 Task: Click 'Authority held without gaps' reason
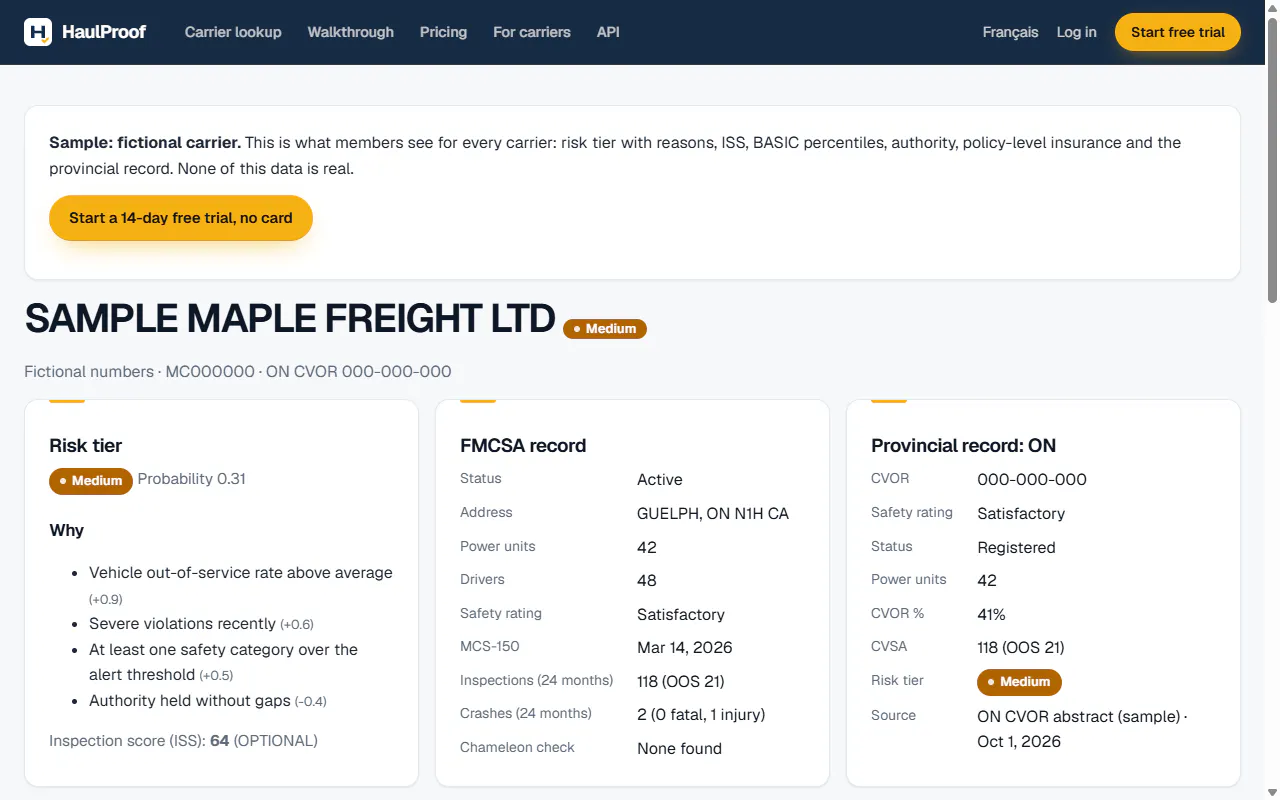coord(208,701)
